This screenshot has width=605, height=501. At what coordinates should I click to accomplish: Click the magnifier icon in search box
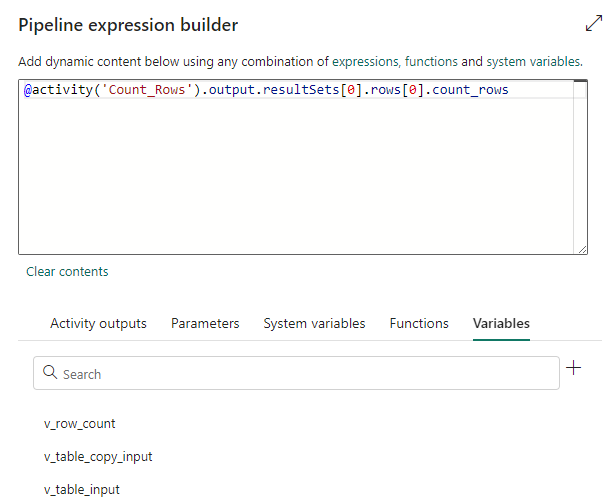[49, 374]
